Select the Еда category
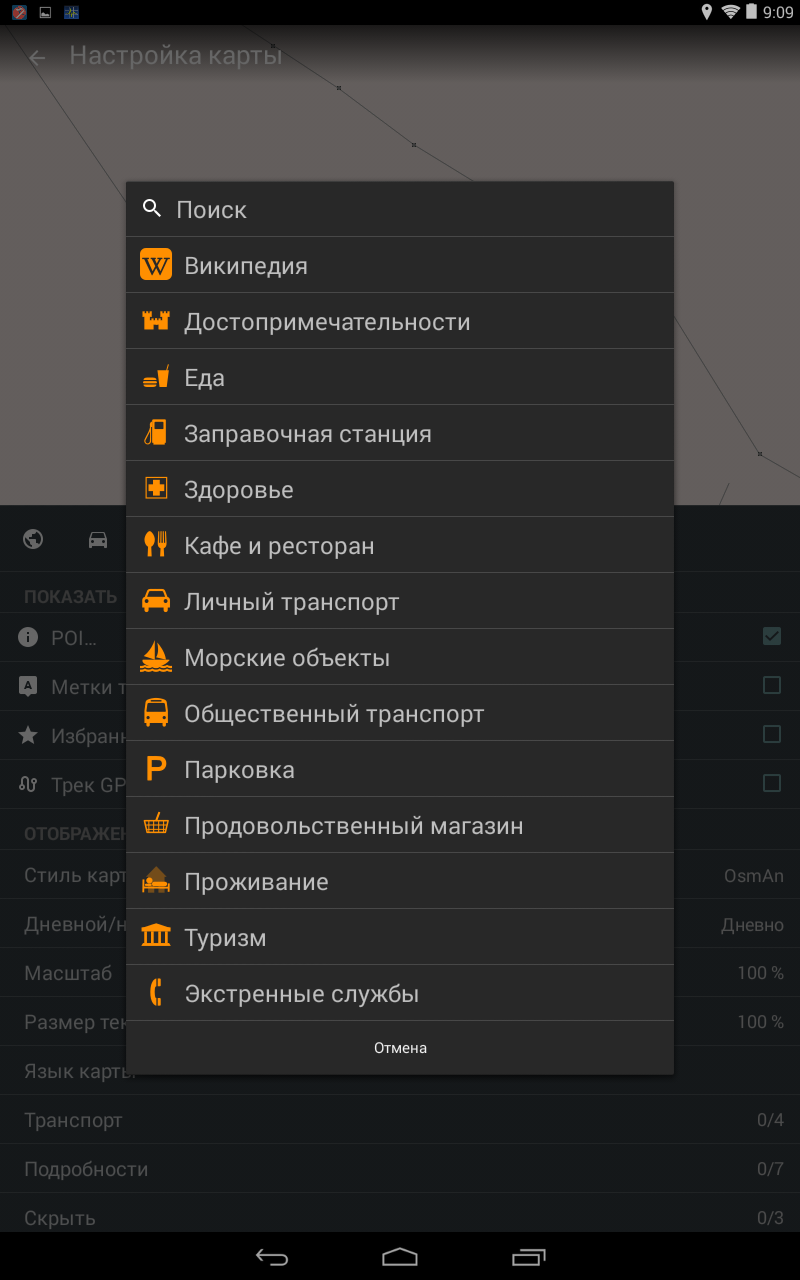 click(400, 377)
